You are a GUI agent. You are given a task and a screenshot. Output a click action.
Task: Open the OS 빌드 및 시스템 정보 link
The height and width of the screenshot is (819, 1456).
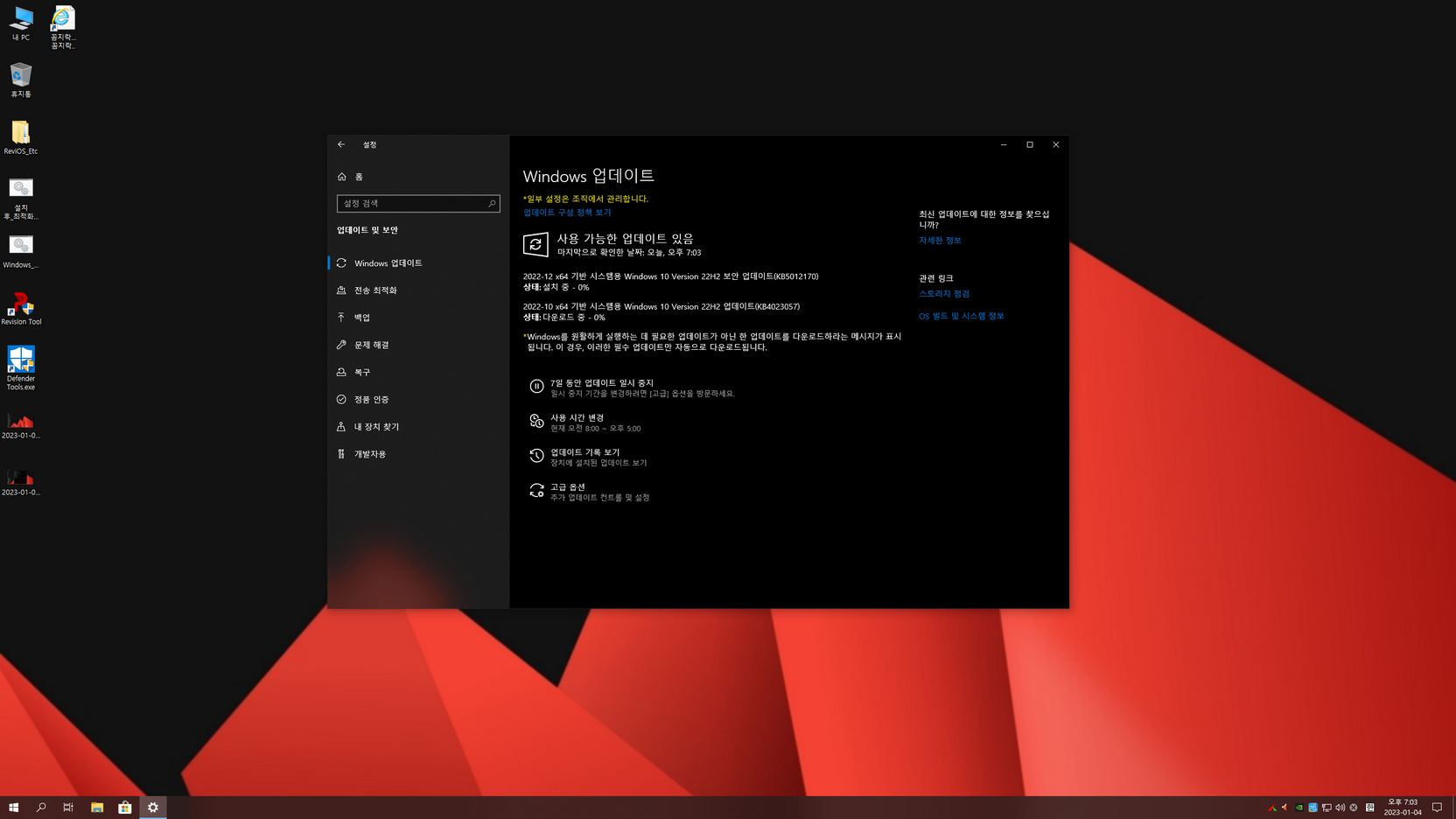click(x=962, y=316)
